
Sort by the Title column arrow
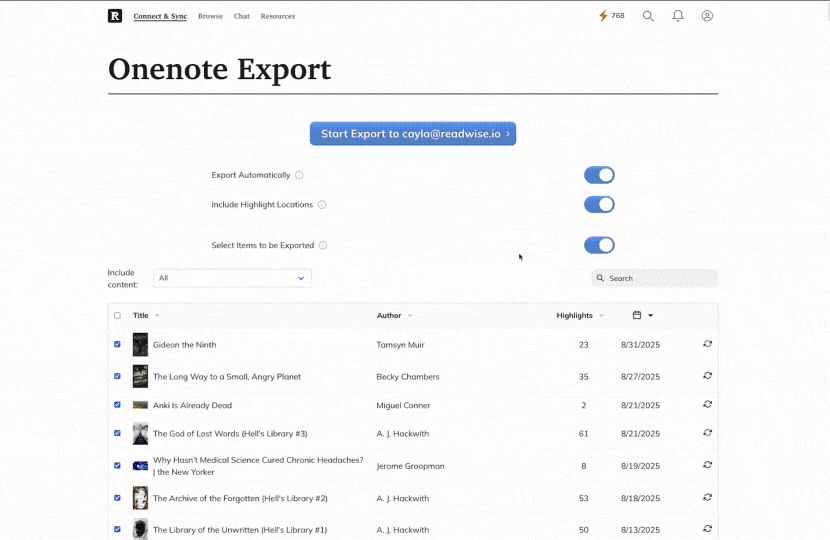pyautogui.click(x=157, y=316)
